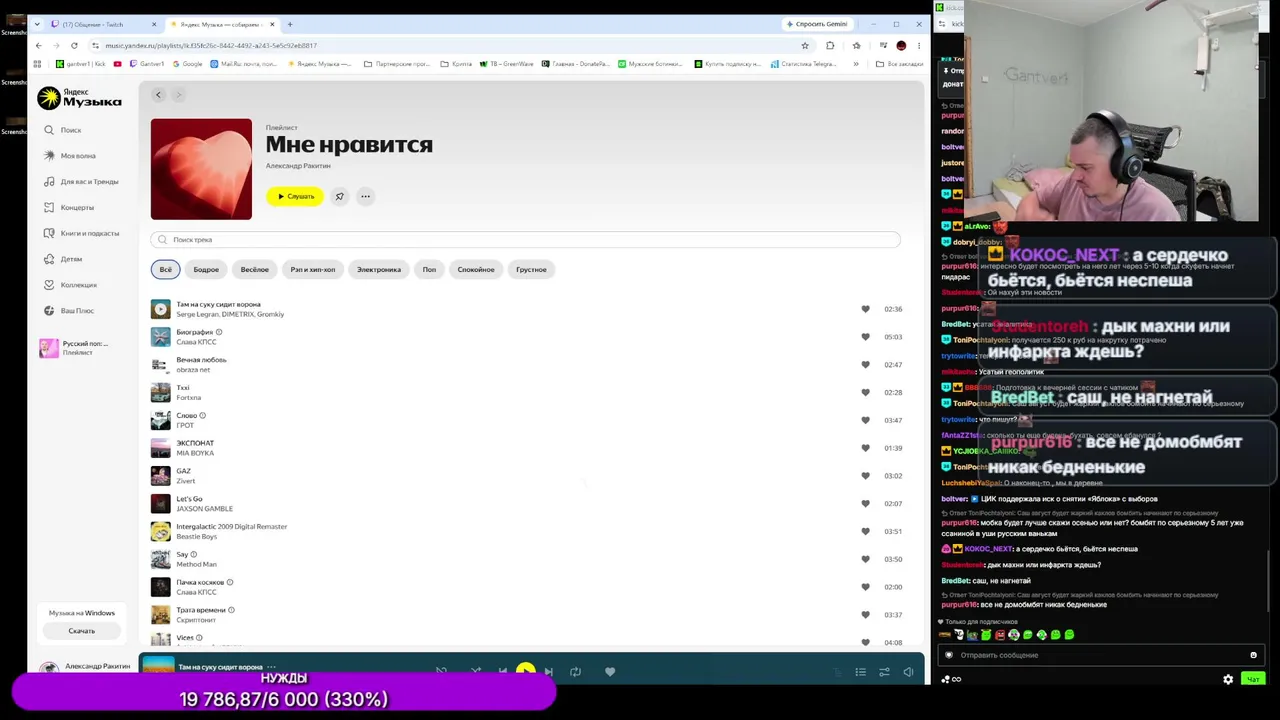Open artist link Слава КПСС under Биография
1280x720 pixels.
pos(196,342)
